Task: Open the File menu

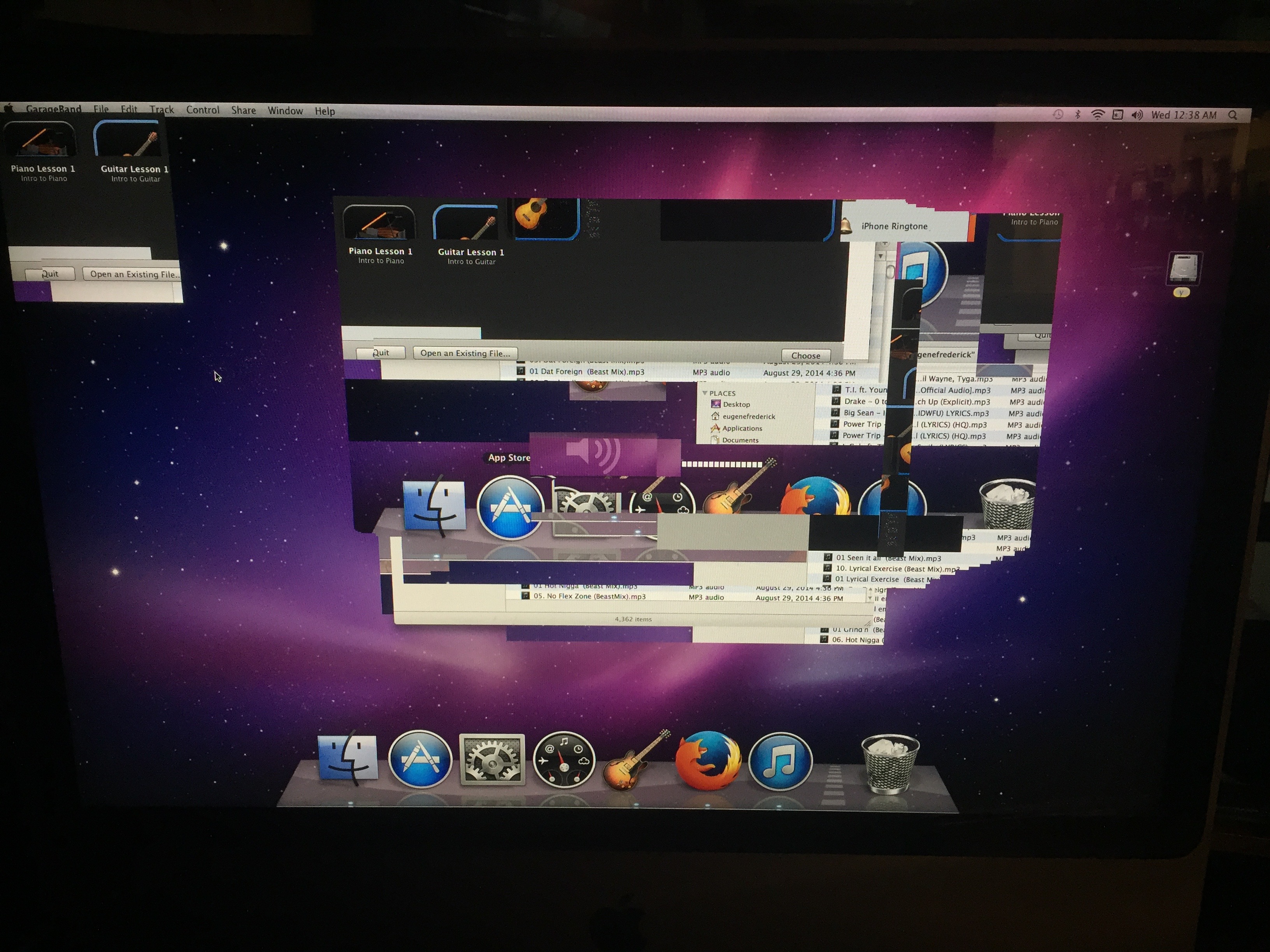Action: tap(101, 109)
